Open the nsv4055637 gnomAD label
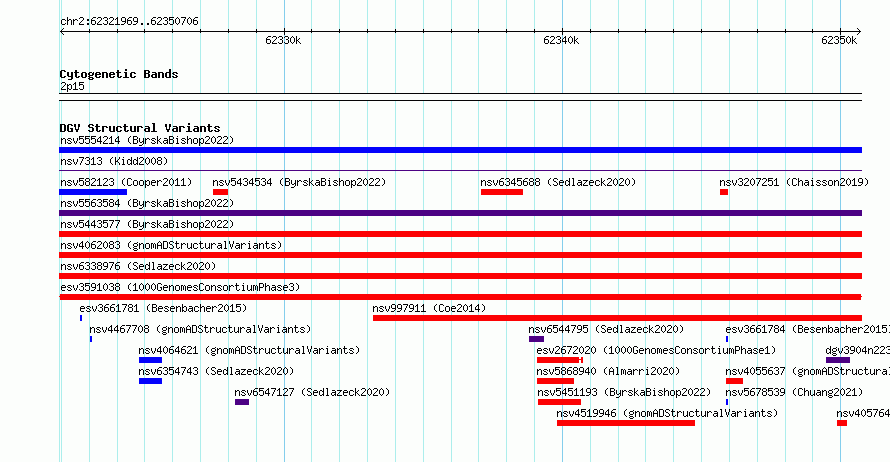The image size is (890, 462). click(807, 371)
